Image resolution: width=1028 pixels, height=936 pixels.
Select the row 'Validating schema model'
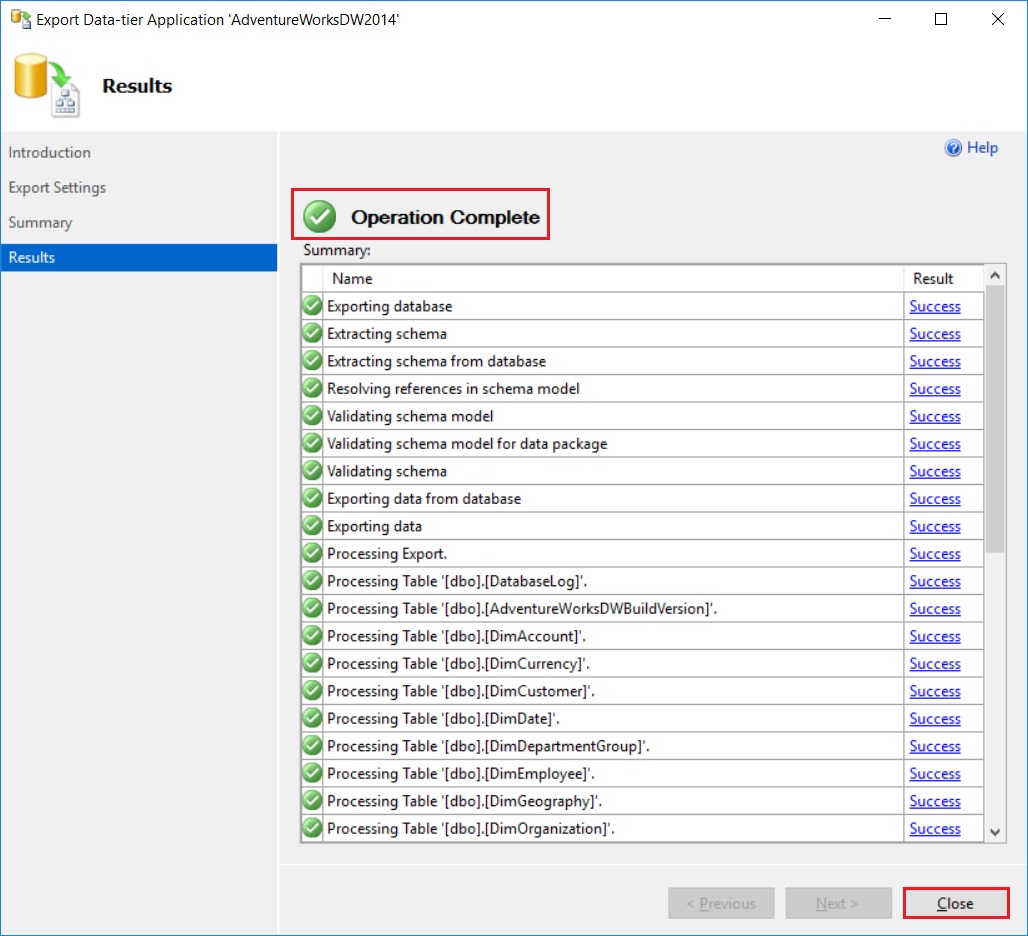click(642, 416)
